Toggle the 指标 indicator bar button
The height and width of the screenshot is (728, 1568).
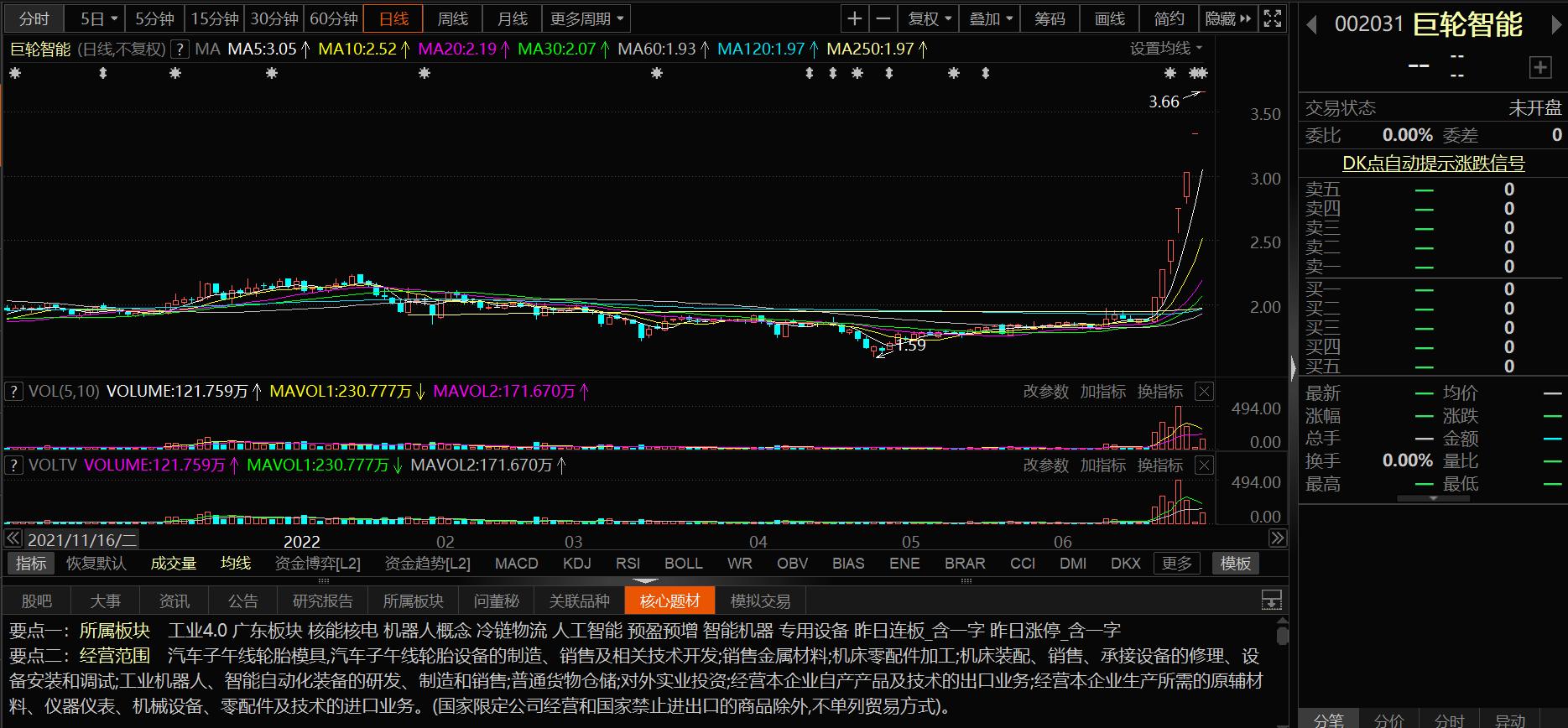pos(30,564)
